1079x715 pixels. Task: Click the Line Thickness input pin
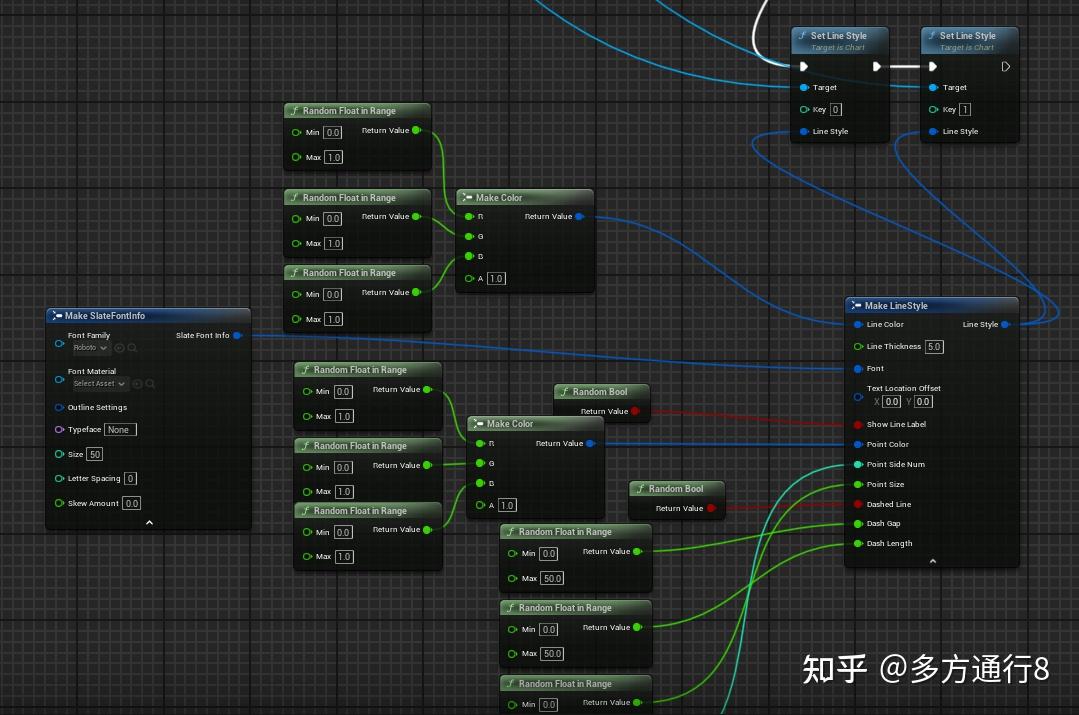[858, 346]
